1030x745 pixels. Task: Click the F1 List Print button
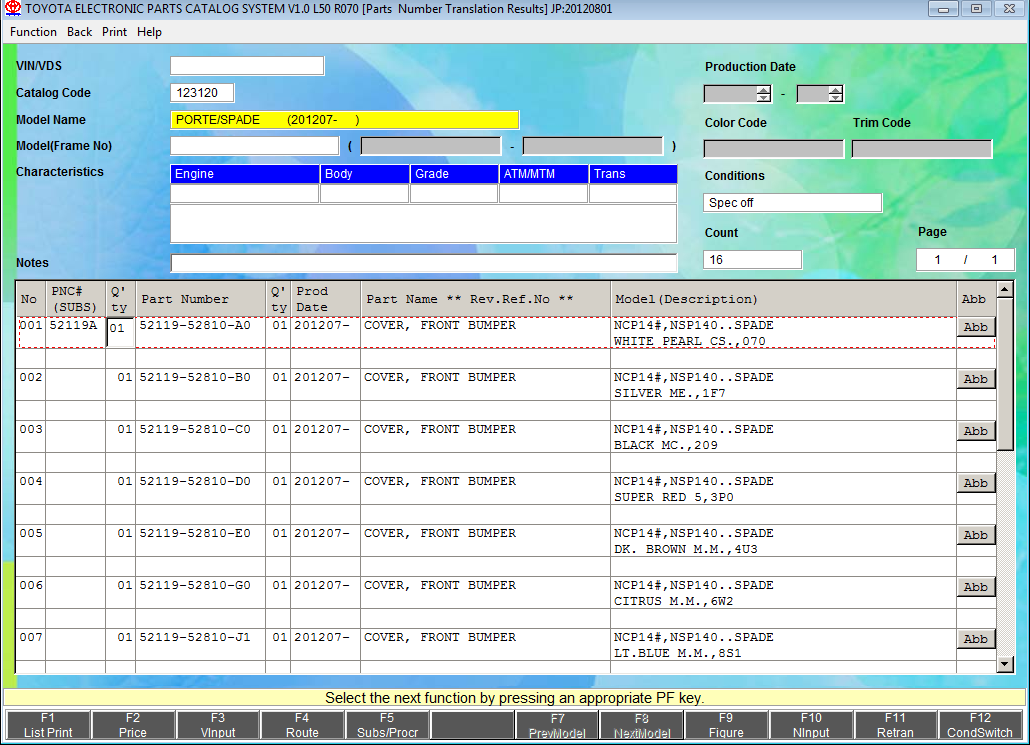(48, 725)
